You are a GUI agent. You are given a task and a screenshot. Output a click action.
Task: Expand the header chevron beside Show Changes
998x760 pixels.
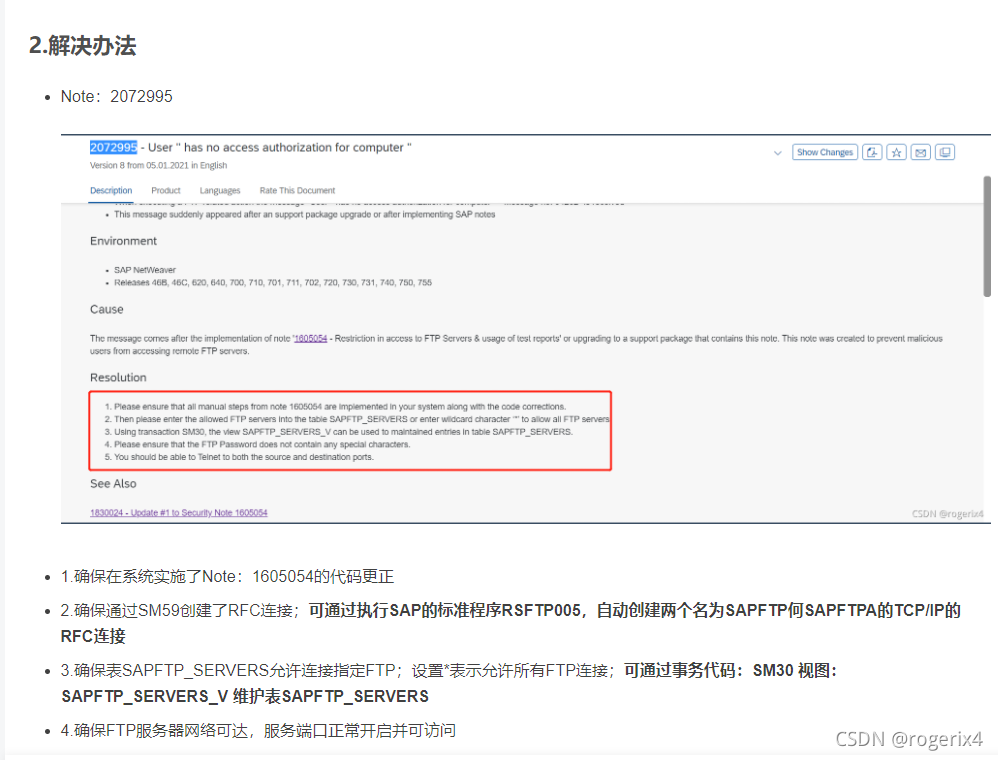pyautogui.click(x=777, y=153)
